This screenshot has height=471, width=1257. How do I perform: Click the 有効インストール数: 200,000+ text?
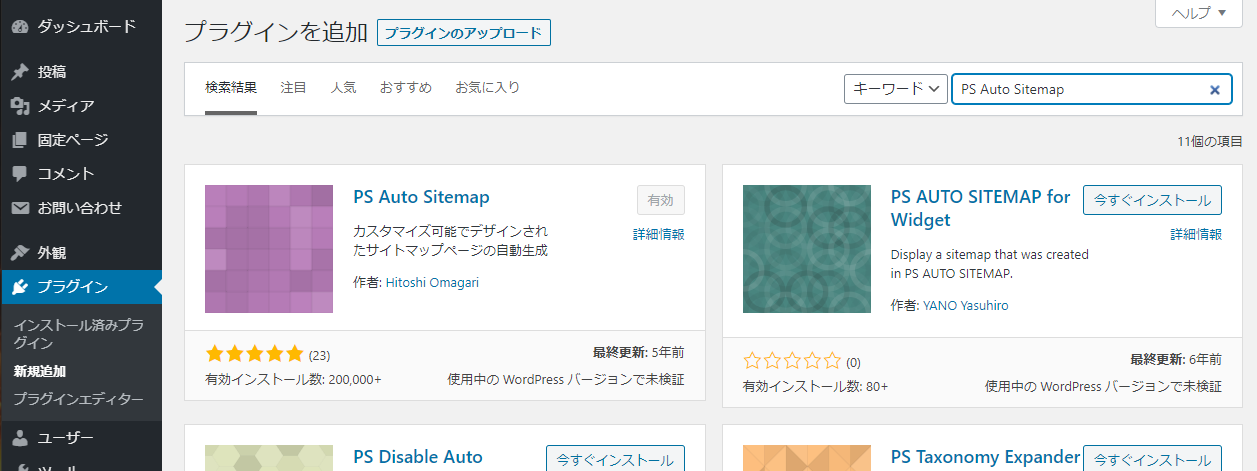pos(293,380)
